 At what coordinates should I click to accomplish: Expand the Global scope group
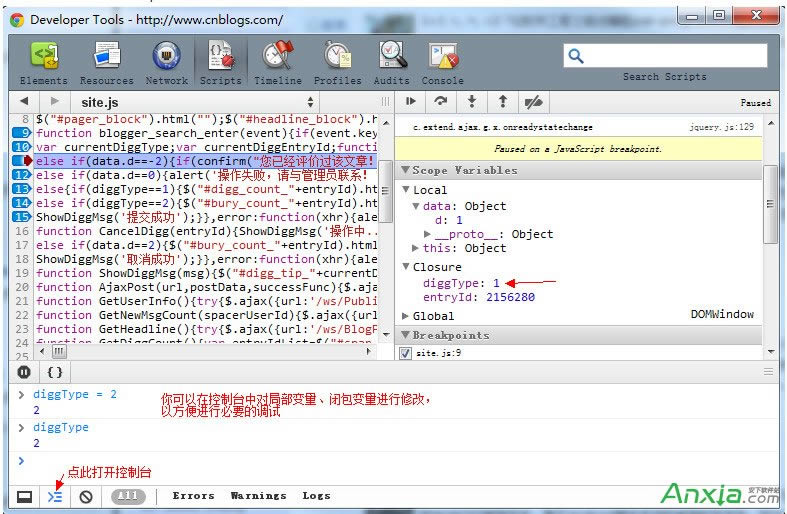[x=406, y=316]
